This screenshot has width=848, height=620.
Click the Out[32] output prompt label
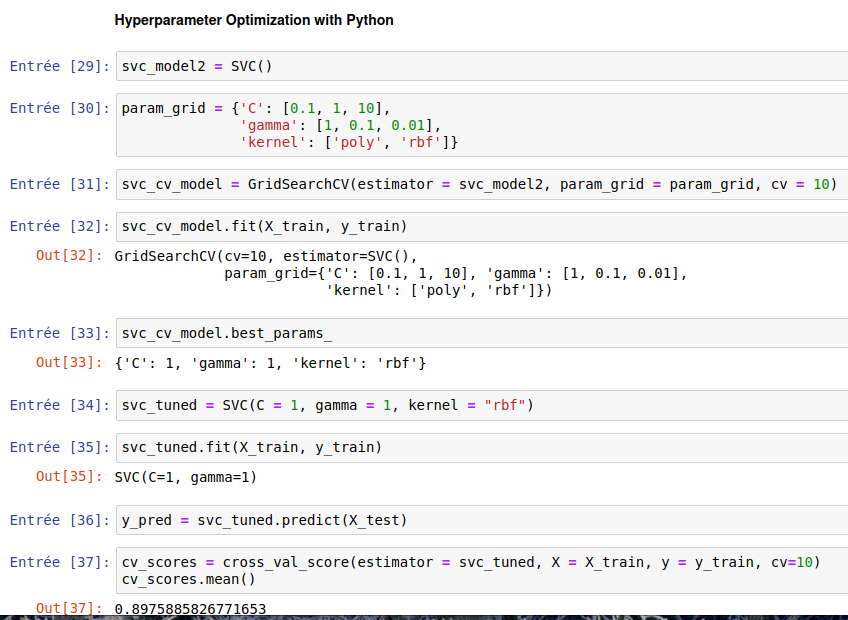point(69,255)
